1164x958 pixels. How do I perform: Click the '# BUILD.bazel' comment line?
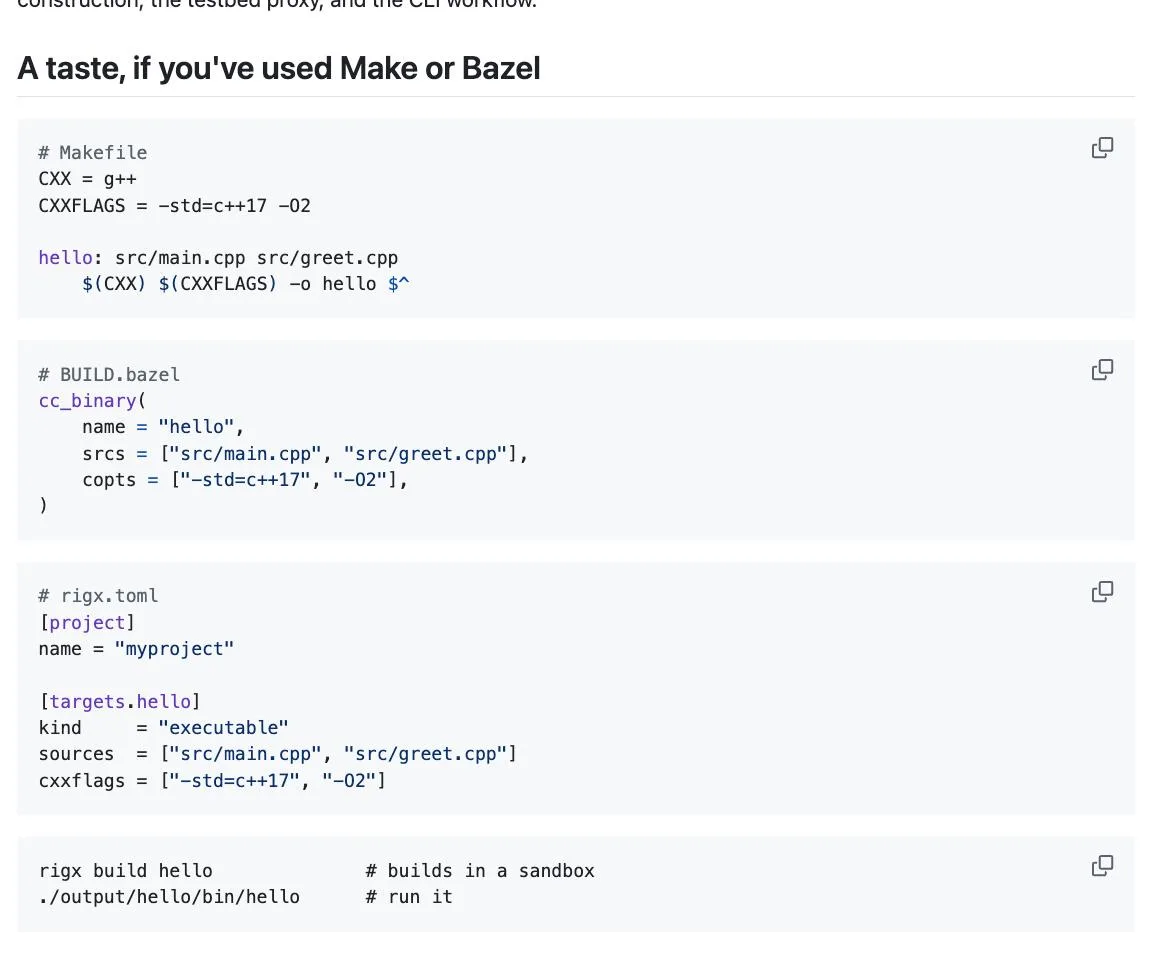coord(109,375)
